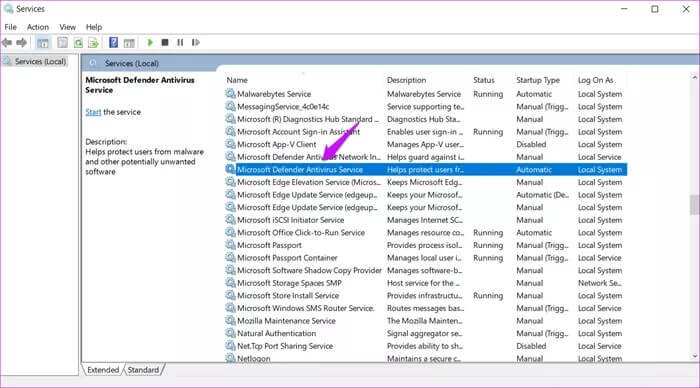Click gear icon beside Microsoft Store Install Service
Viewport: 700px width, 388px height.
click(x=230, y=295)
